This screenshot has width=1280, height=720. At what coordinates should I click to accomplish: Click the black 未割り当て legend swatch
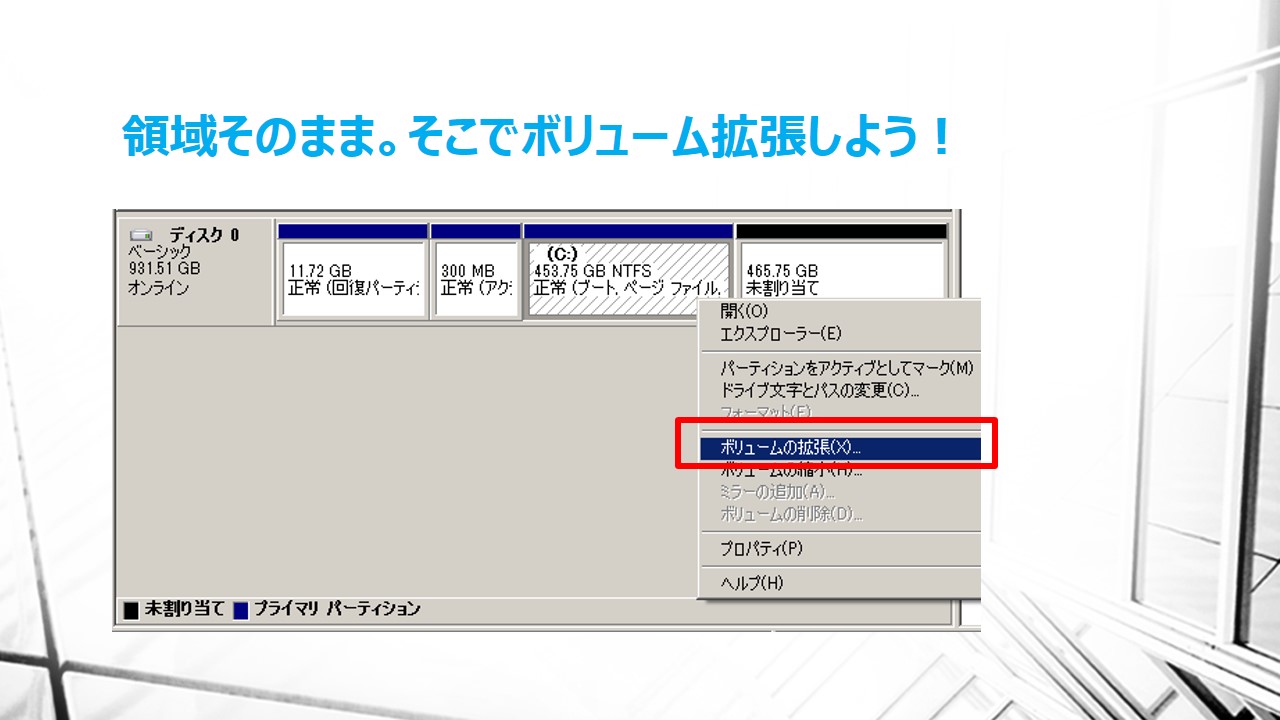pos(131,610)
